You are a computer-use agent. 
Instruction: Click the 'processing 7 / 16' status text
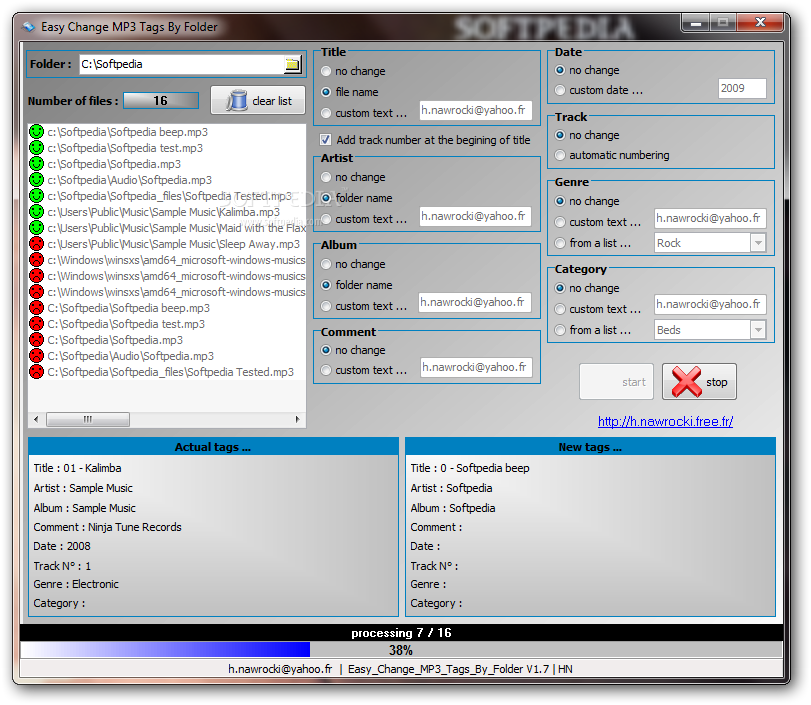click(x=401, y=633)
